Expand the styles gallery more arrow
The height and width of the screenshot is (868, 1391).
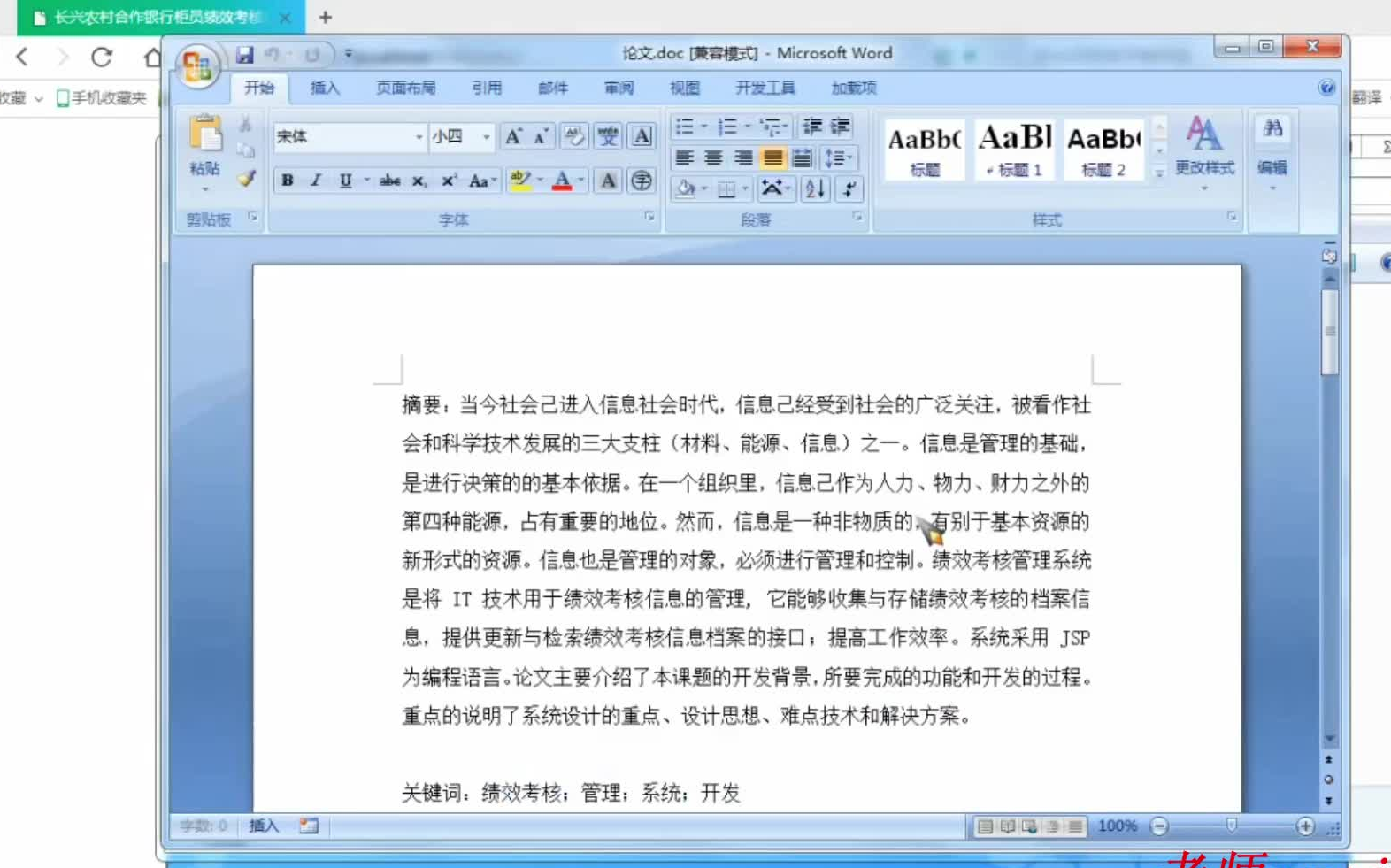[1159, 173]
